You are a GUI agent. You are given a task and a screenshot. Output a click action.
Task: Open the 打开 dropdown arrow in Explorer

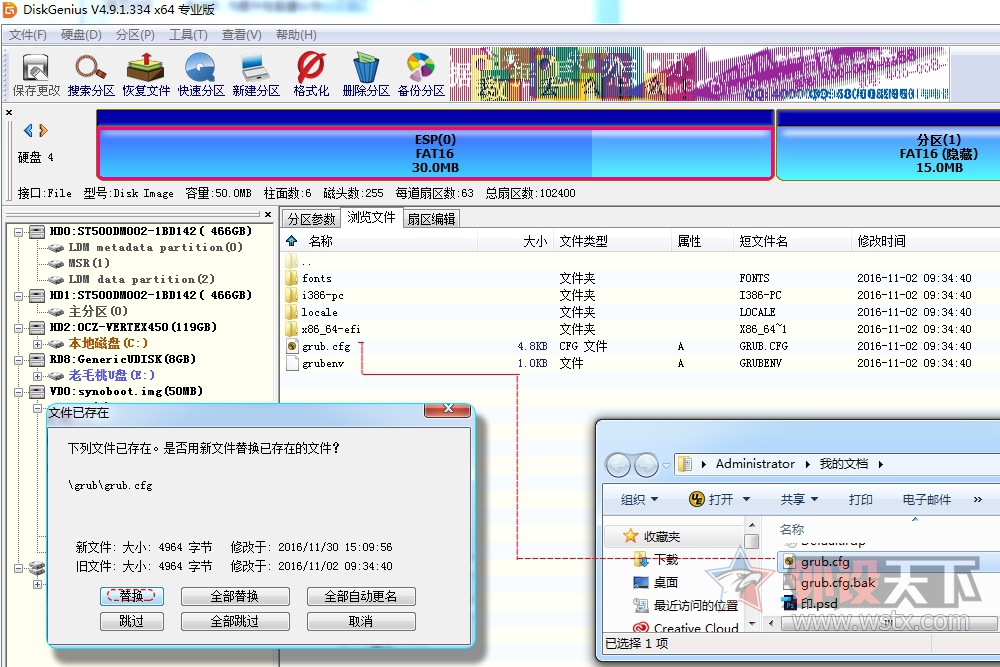(747, 500)
